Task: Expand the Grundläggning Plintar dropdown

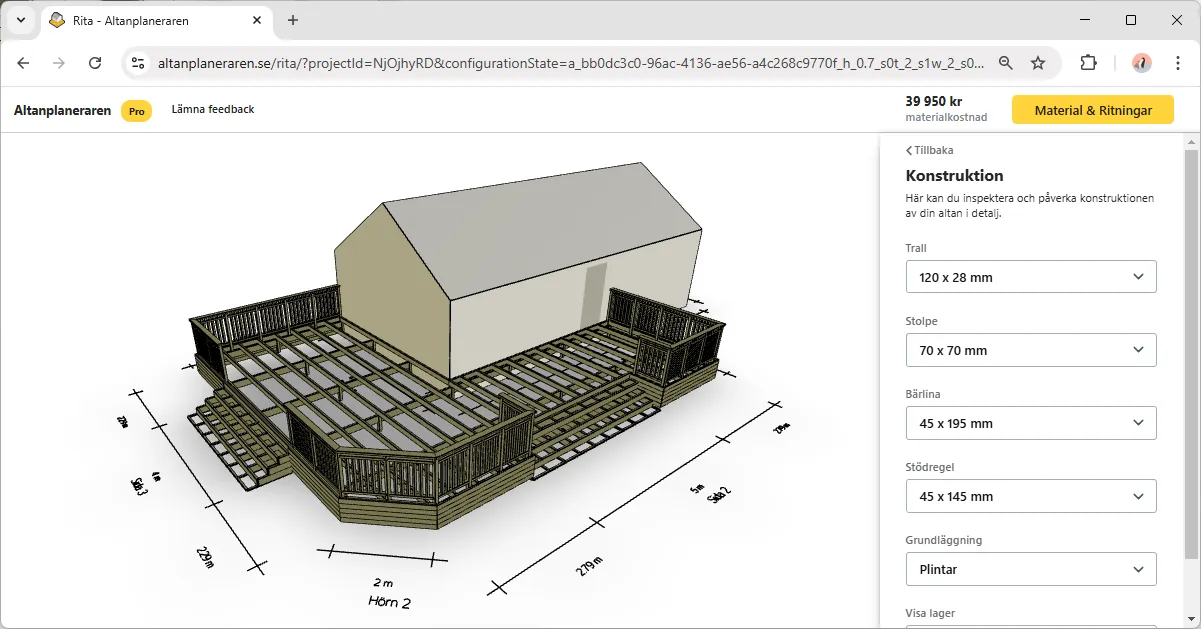Action: tap(1030, 569)
